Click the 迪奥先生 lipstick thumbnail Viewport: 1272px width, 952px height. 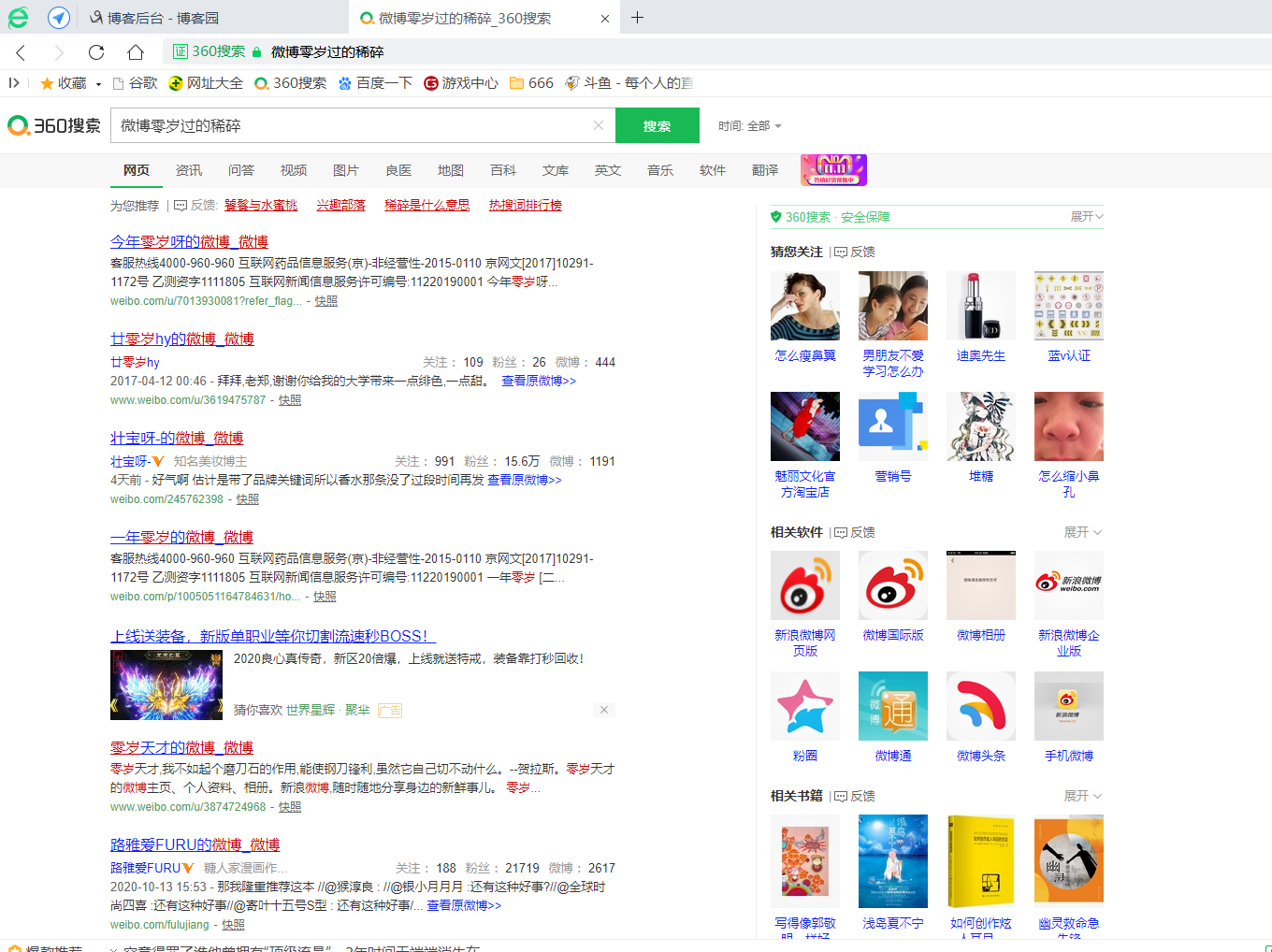pyautogui.click(x=981, y=306)
